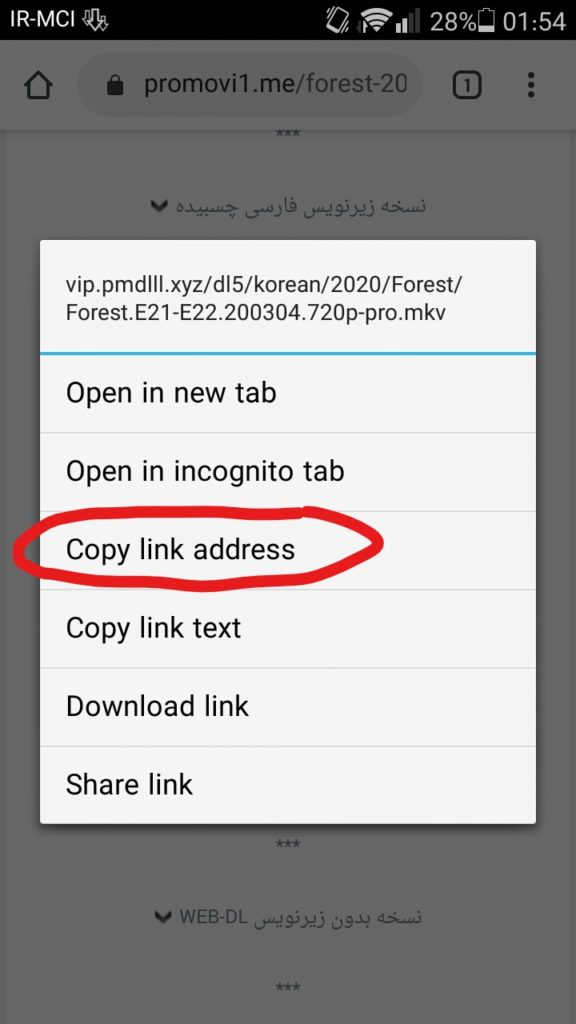Open the tab switcher showing 1

pyautogui.click(x=467, y=85)
